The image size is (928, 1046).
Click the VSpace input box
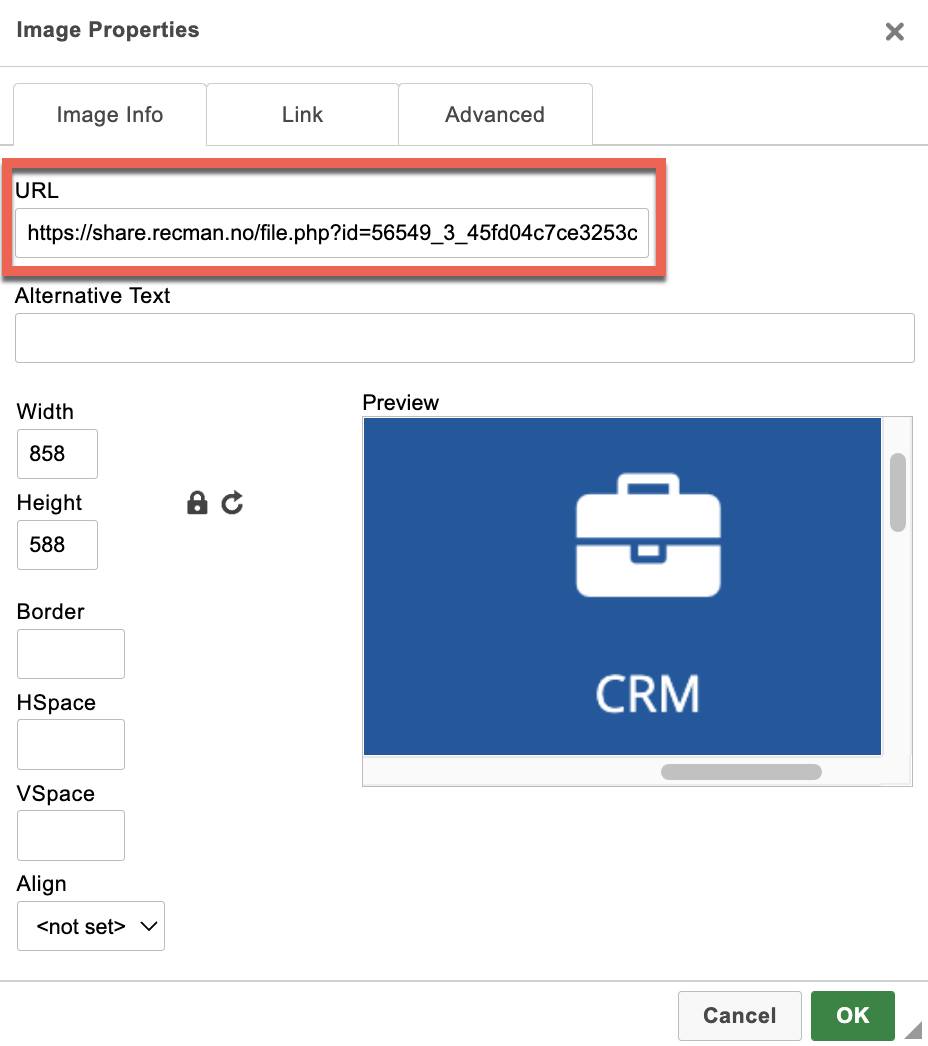(71, 836)
